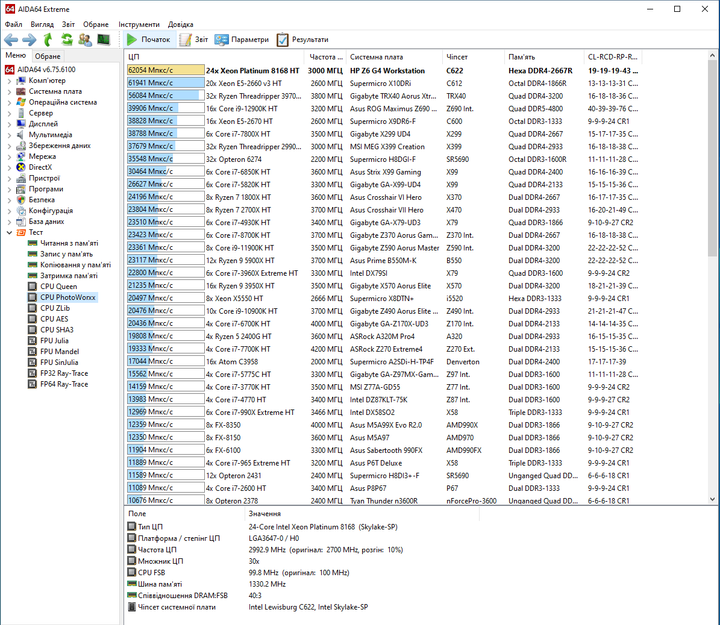Click the green up-level arrow icon

pos(48,39)
